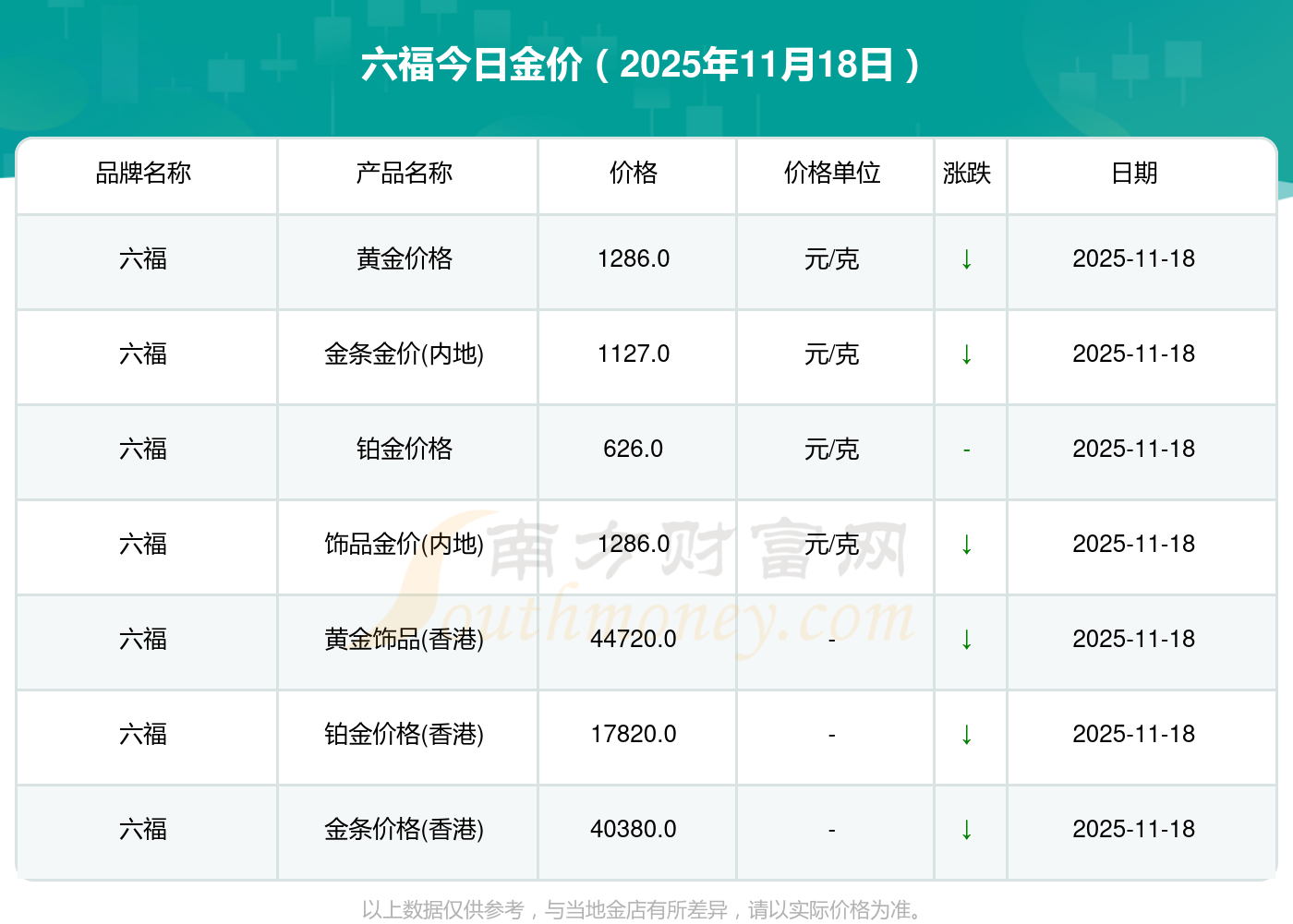
Task: Click the unit dash in the 黄金饰品(香港) row
Action: tap(832, 640)
